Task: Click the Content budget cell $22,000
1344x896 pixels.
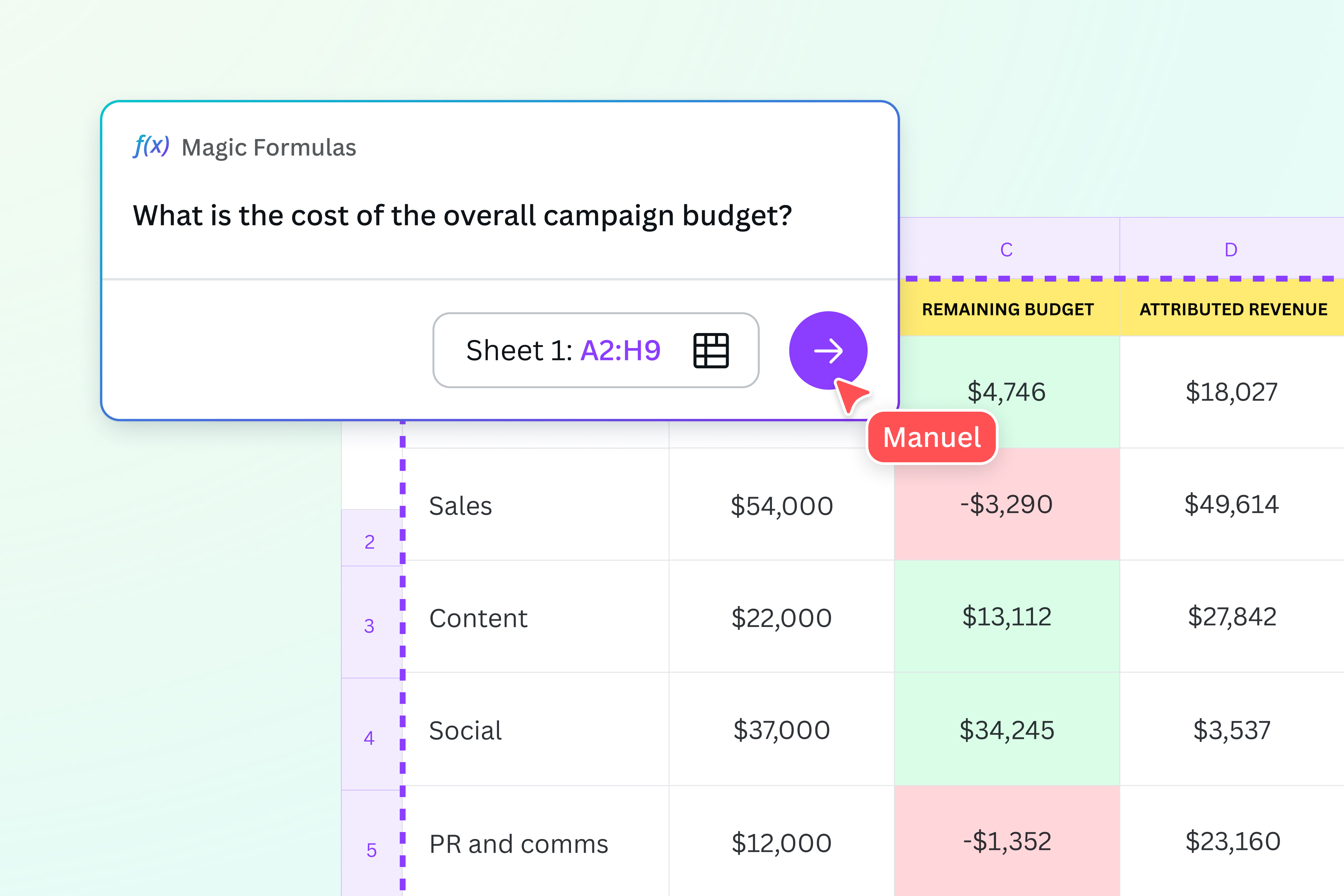Action: [781, 618]
